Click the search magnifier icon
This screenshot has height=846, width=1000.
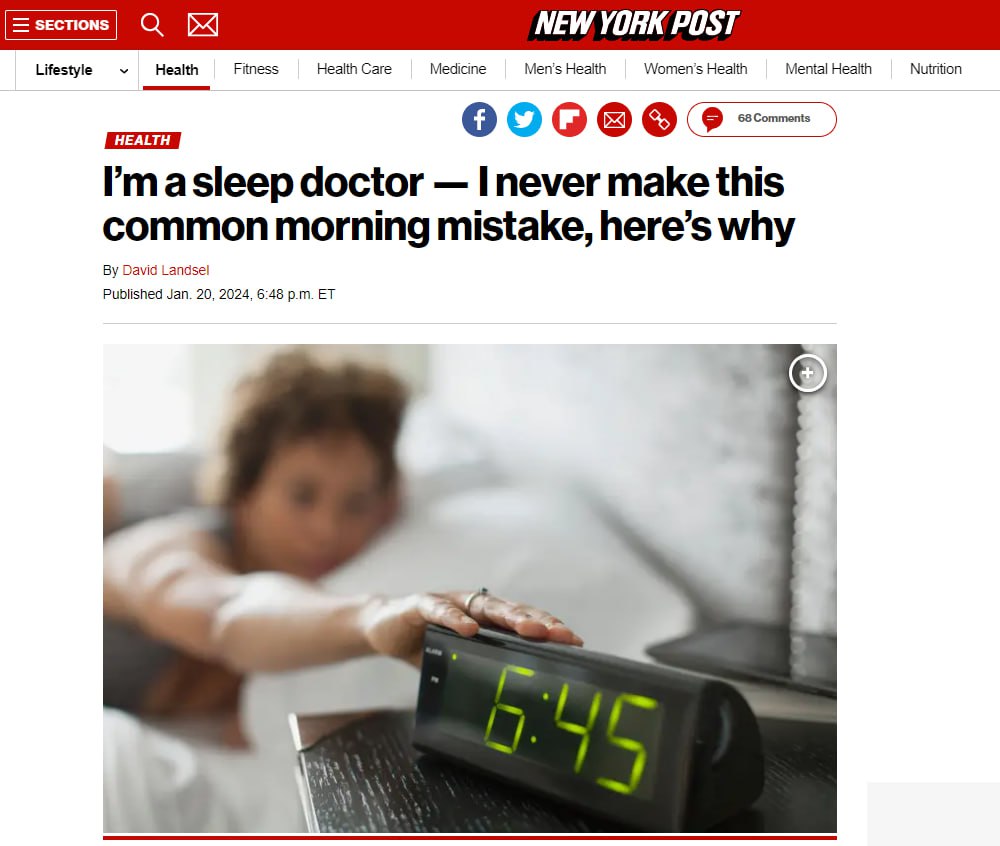pos(152,25)
